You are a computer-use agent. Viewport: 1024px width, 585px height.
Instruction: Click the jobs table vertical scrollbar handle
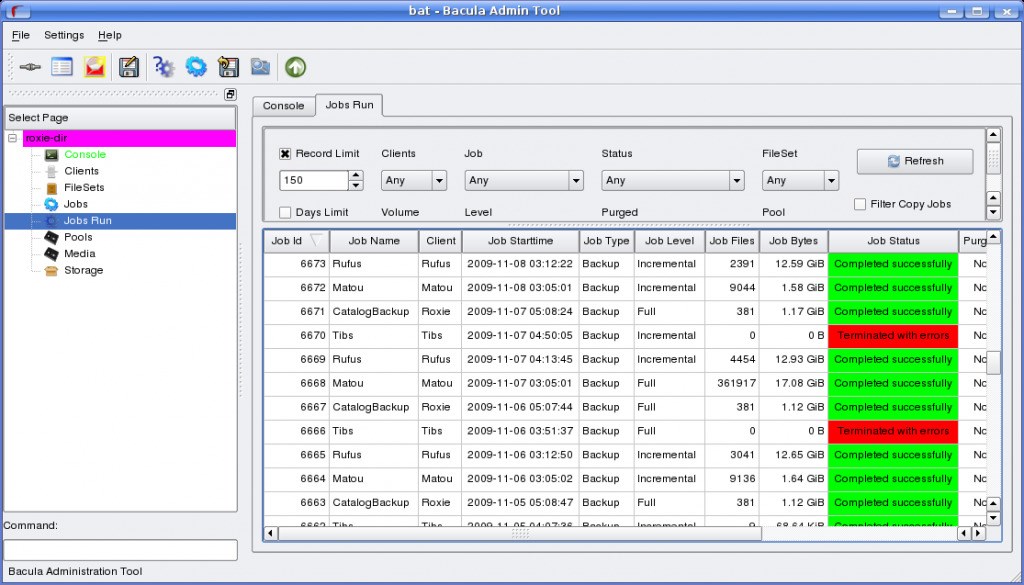[x=993, y=363]
